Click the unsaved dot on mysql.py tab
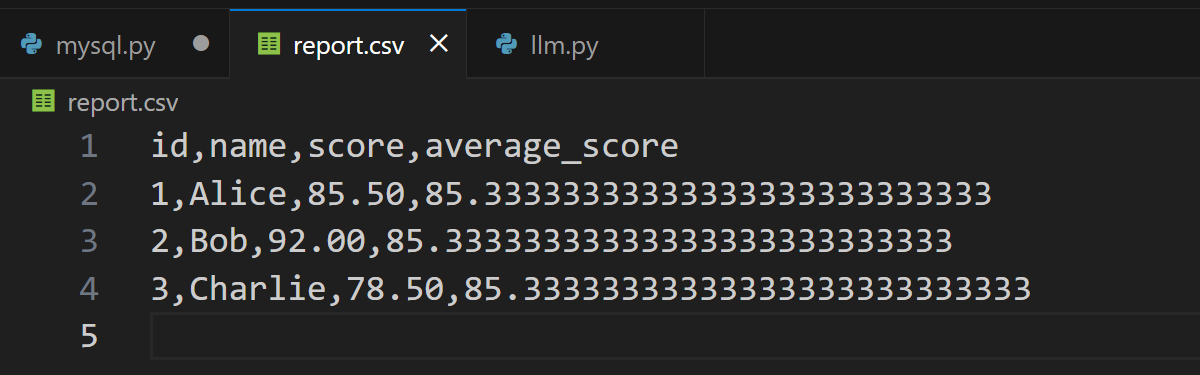Viewport: 1200px width, 375px height. (x=201, y=44)
